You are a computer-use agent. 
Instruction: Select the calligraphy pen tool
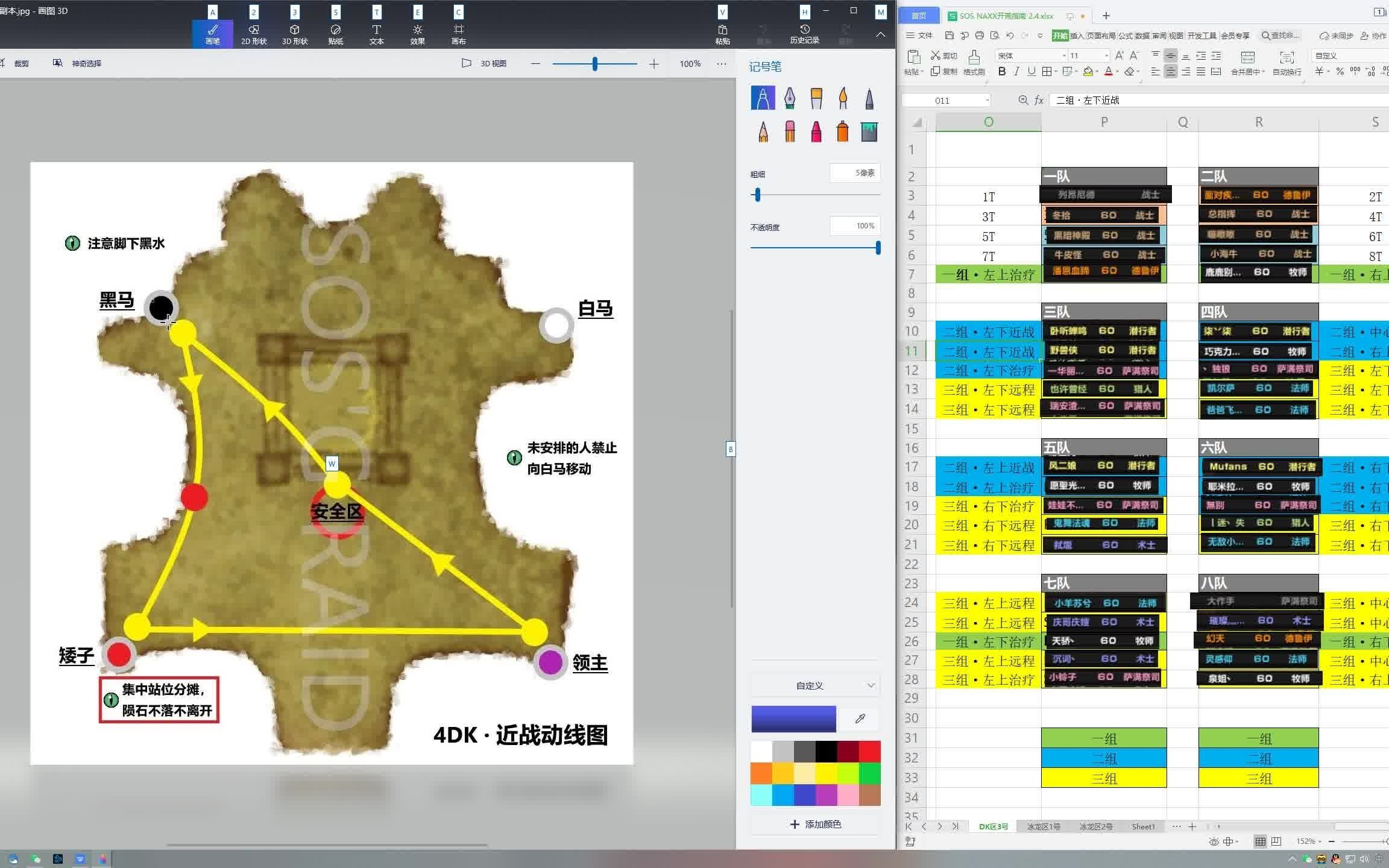[789, 98]
